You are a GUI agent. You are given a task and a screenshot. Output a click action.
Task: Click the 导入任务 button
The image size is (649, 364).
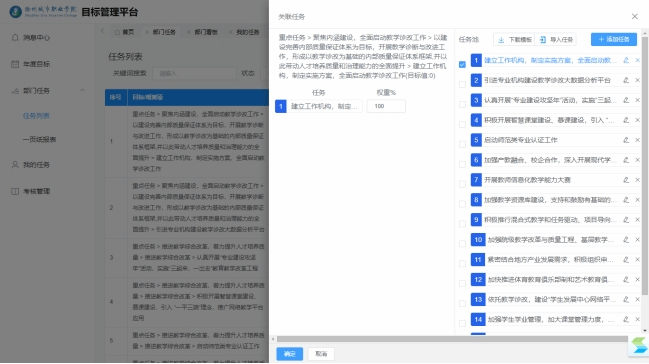556,40
